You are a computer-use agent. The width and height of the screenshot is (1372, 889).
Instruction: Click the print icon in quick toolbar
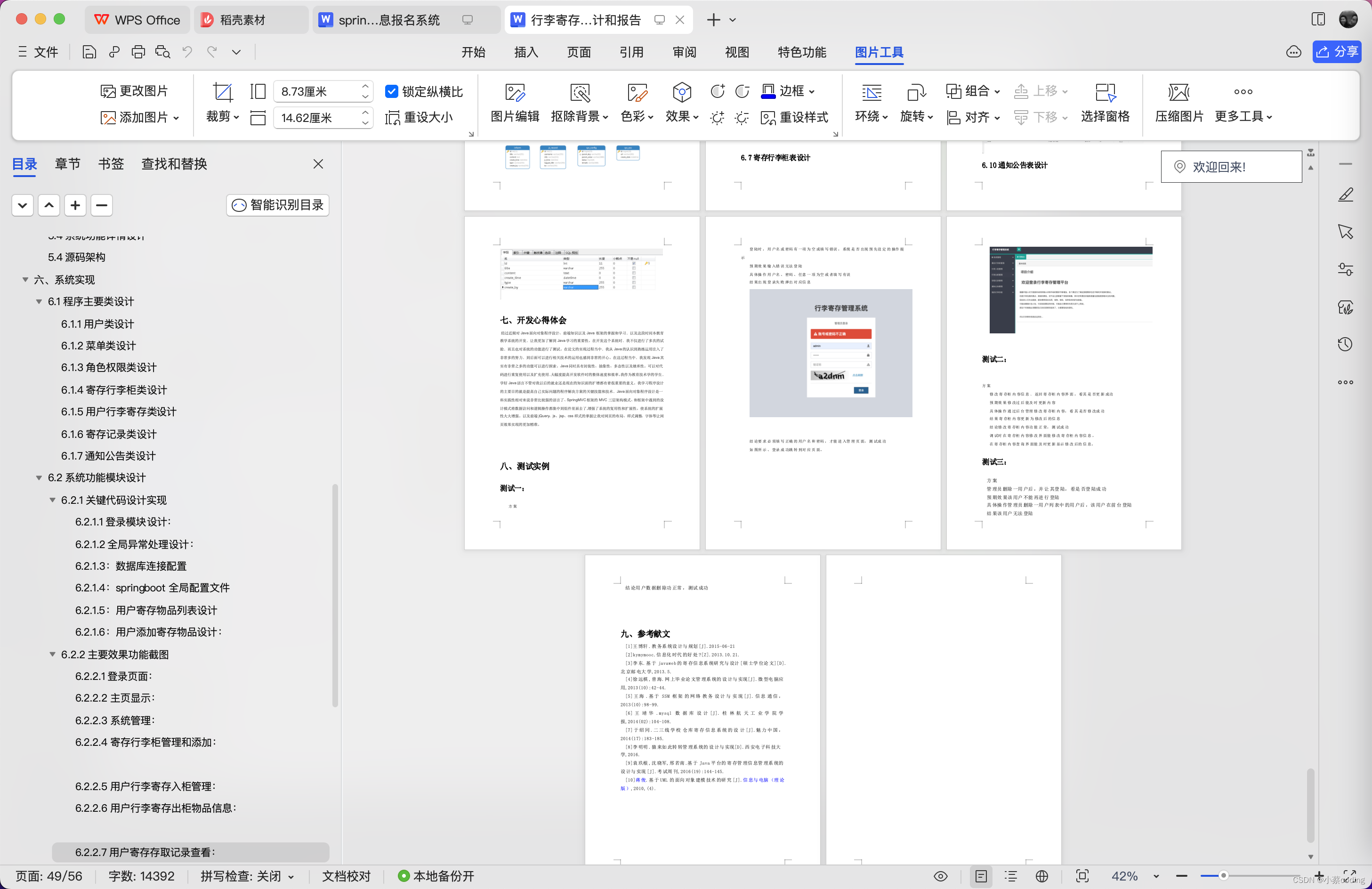pyautogui.click(x=138, y=52)
